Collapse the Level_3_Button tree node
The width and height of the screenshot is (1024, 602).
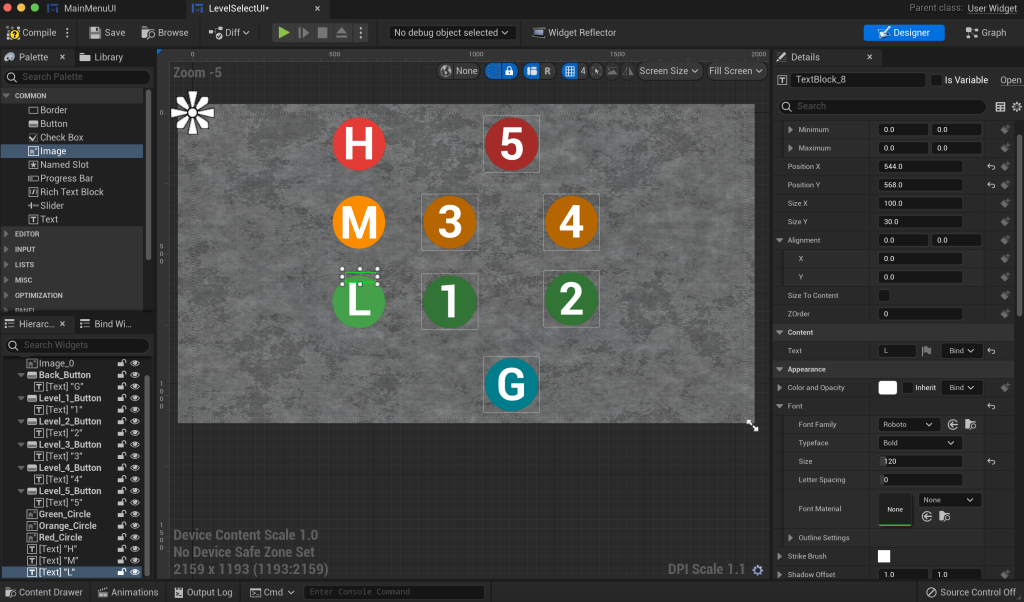pyautogui.click(x=21, y=445)
